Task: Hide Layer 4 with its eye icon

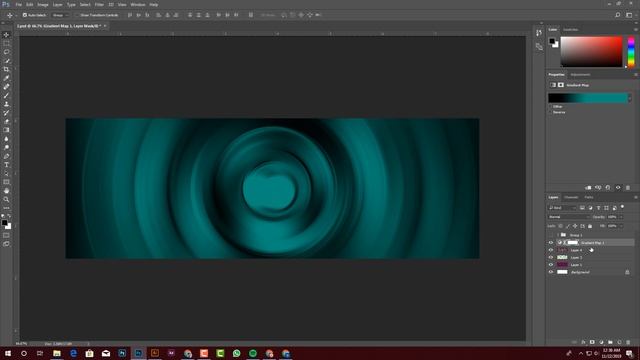Action: [x=551, y=250]
